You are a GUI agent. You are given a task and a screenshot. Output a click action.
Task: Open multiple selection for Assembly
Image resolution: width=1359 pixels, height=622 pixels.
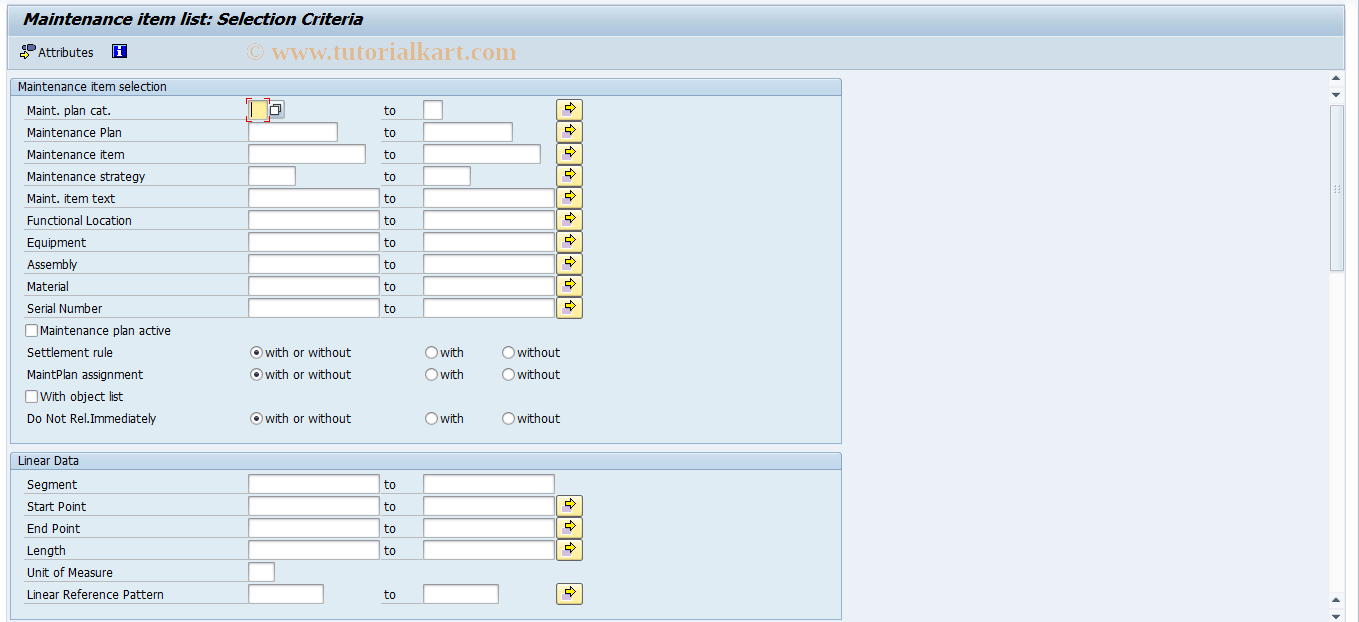click(x=569, y=263)
